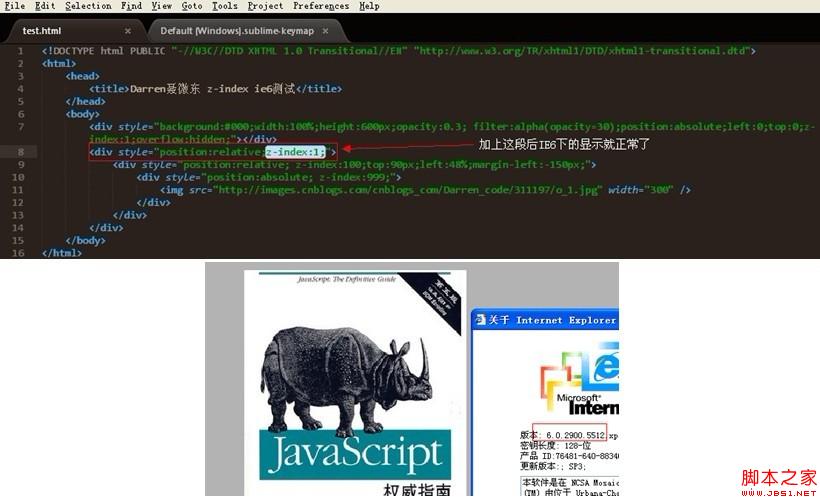820x499 pixels.
Task: Open the View menu
Action: click(x=162, y=6)
